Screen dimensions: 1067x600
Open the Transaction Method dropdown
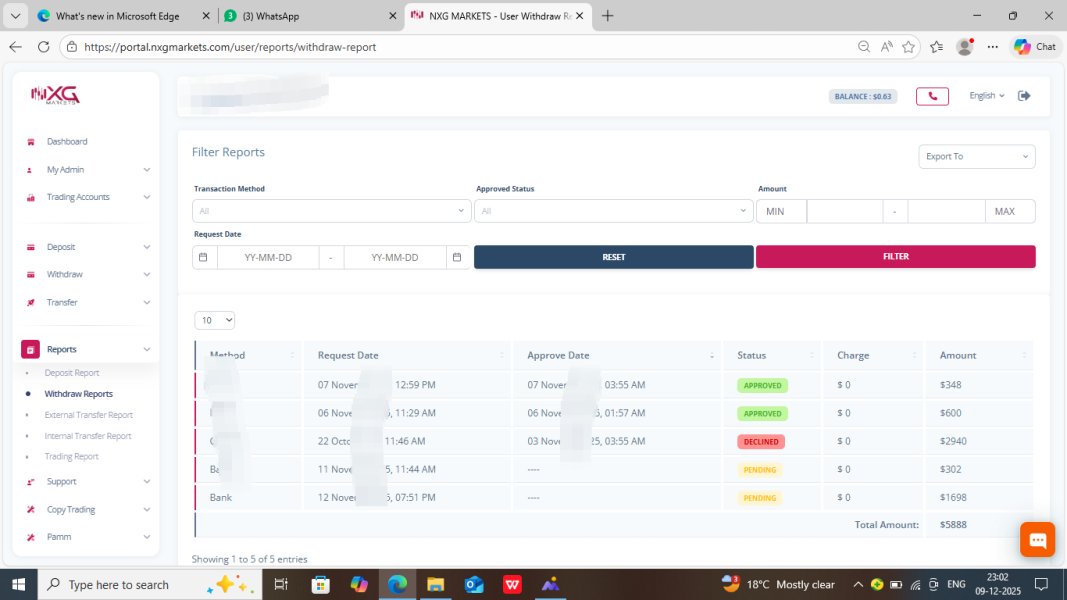pyautogui.click(x=331, y=211)
